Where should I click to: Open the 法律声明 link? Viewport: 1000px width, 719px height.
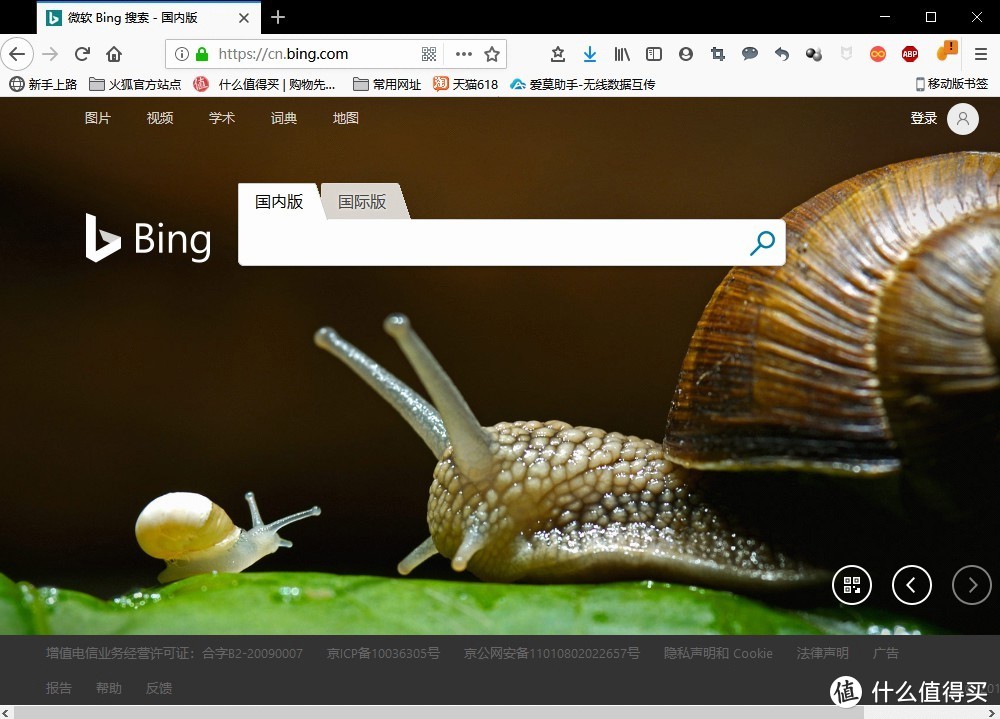point(822,653)
